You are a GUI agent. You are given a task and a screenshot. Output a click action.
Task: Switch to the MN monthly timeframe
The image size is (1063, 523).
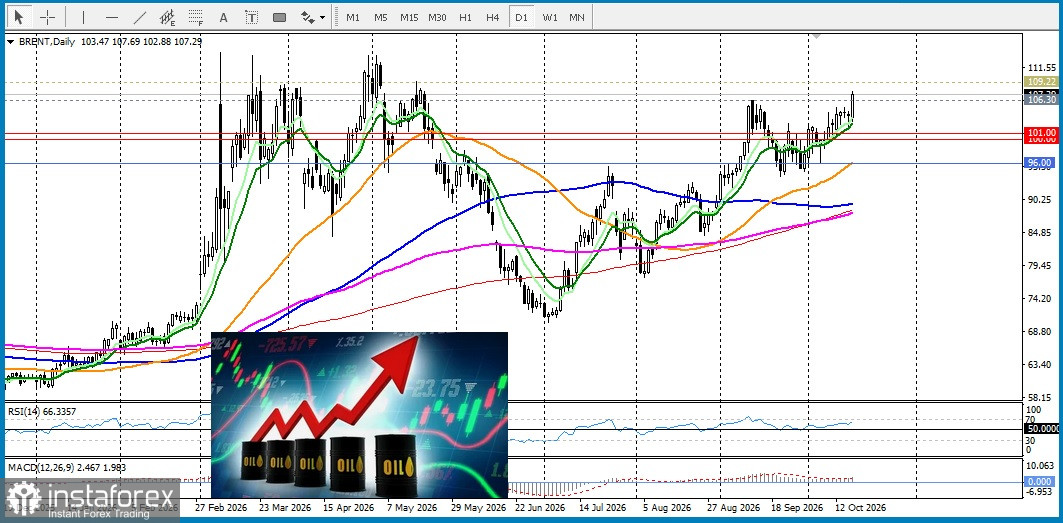point(577,17)
